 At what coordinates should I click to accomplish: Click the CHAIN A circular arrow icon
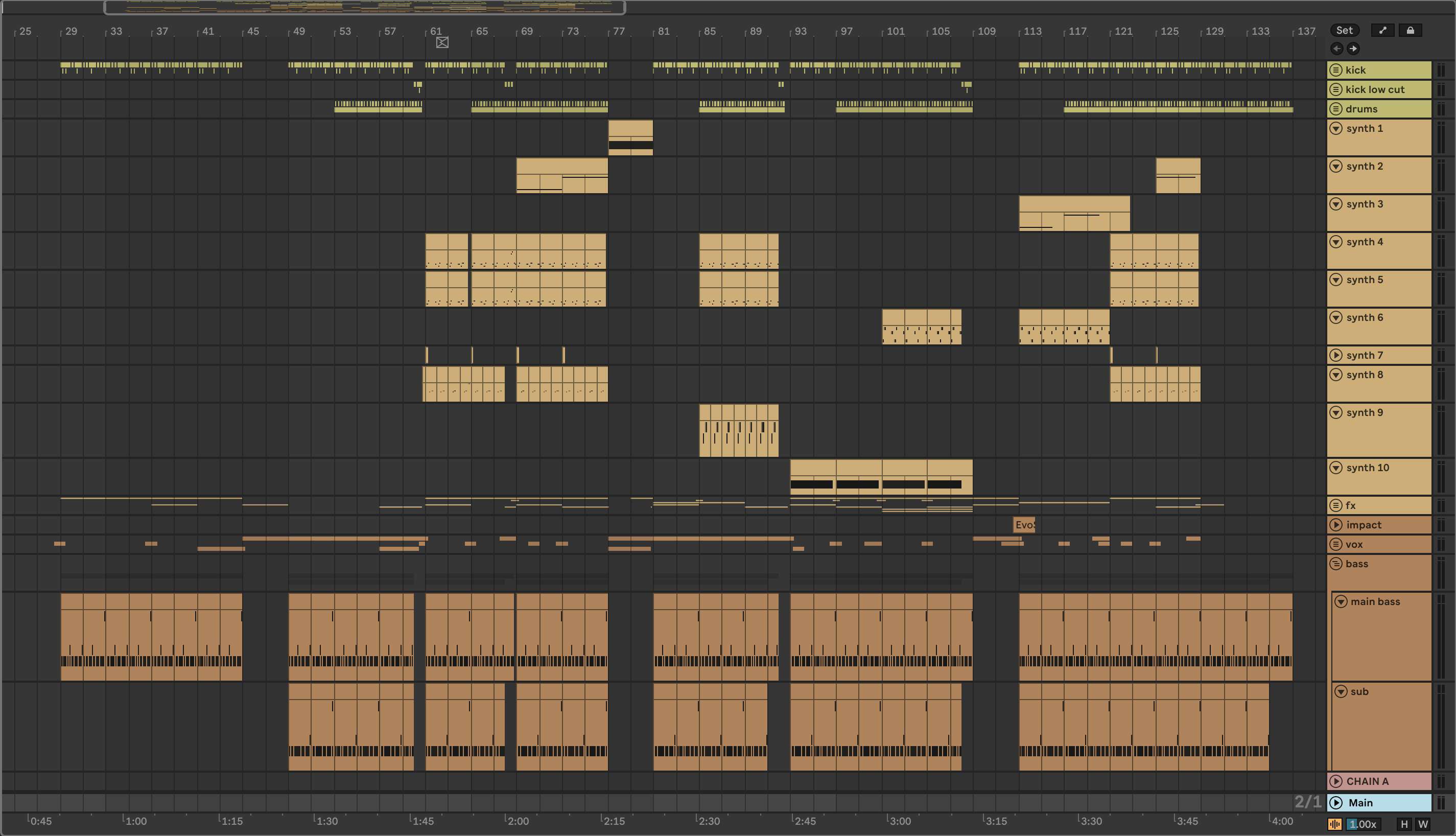[x=1336, y=781]
